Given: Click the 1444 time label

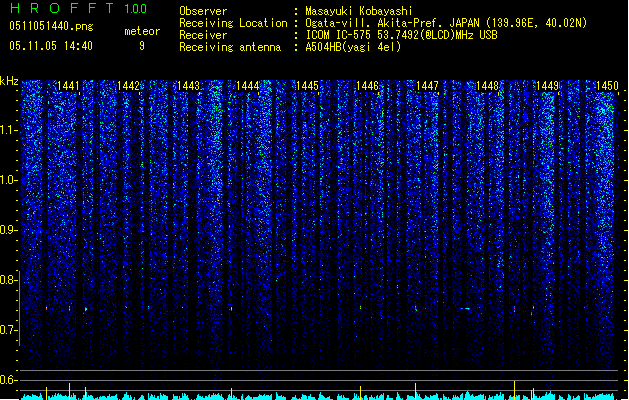Looking at the screenshot, I should click(248, 86).
